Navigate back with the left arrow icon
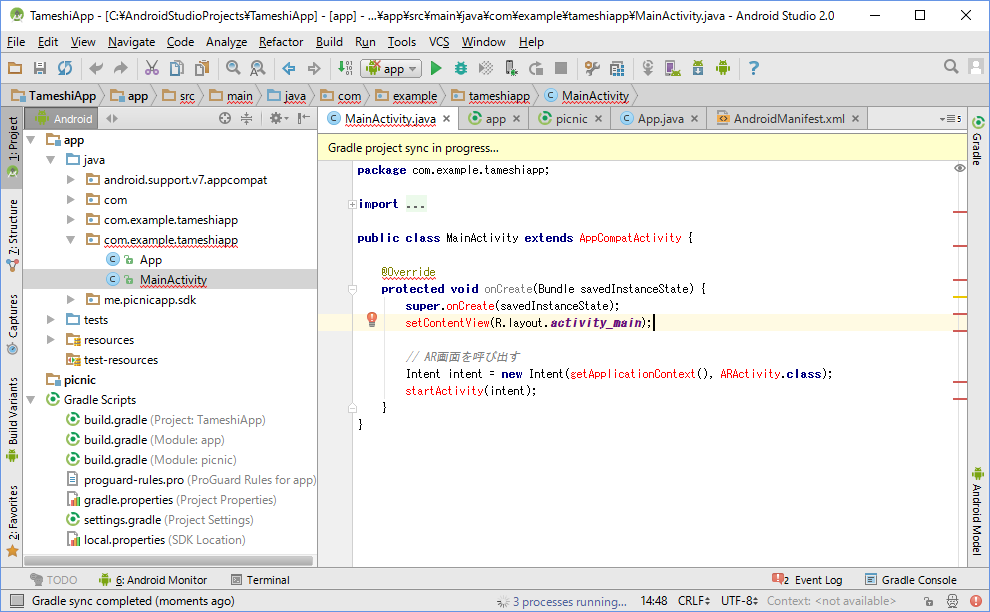This screenshot has width=990, height=612. pyautogui.click(x=289, y=68)
